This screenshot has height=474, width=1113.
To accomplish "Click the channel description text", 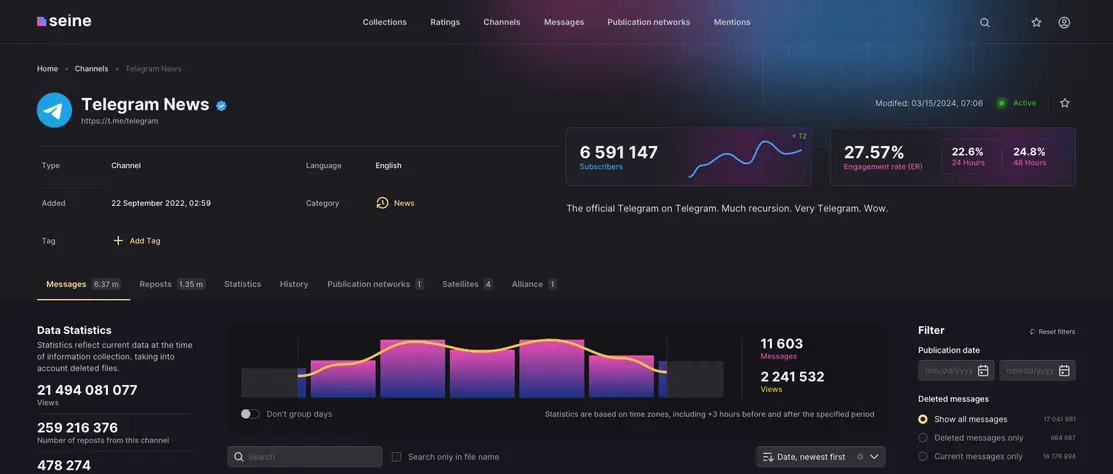I will [728, 209].
